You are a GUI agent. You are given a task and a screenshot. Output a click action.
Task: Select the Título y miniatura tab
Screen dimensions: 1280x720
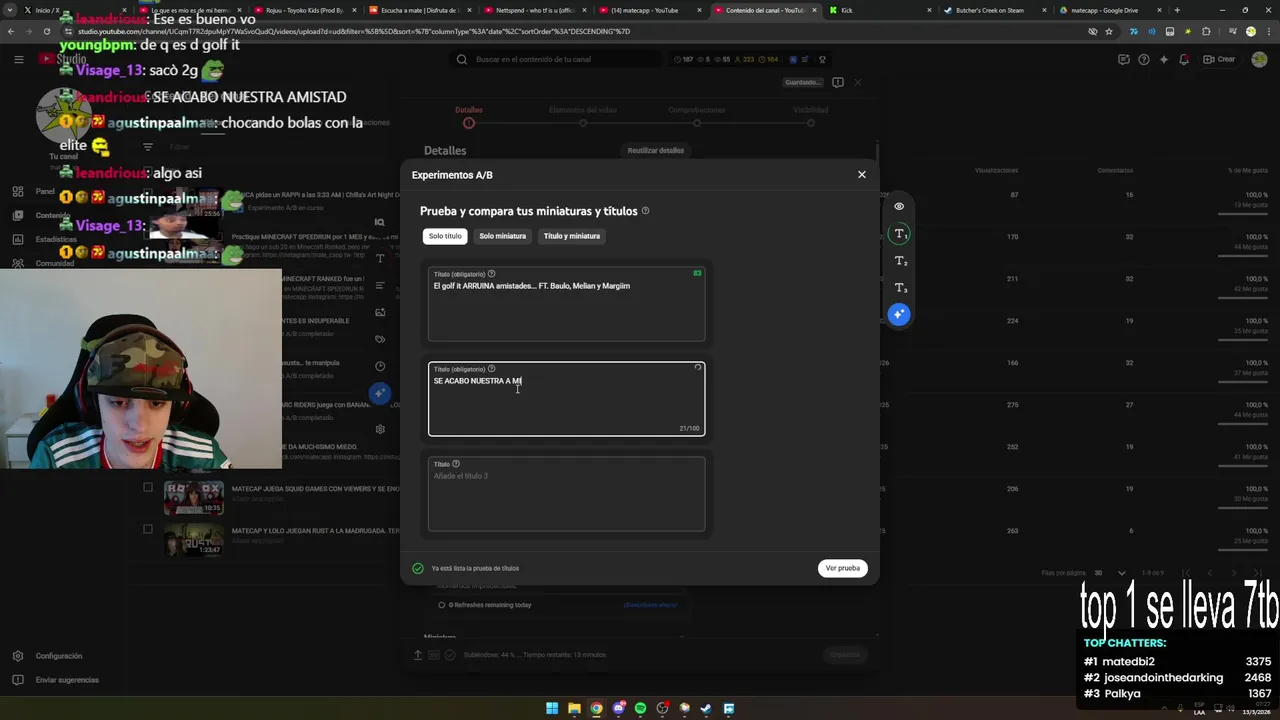[x=572, y=236]
